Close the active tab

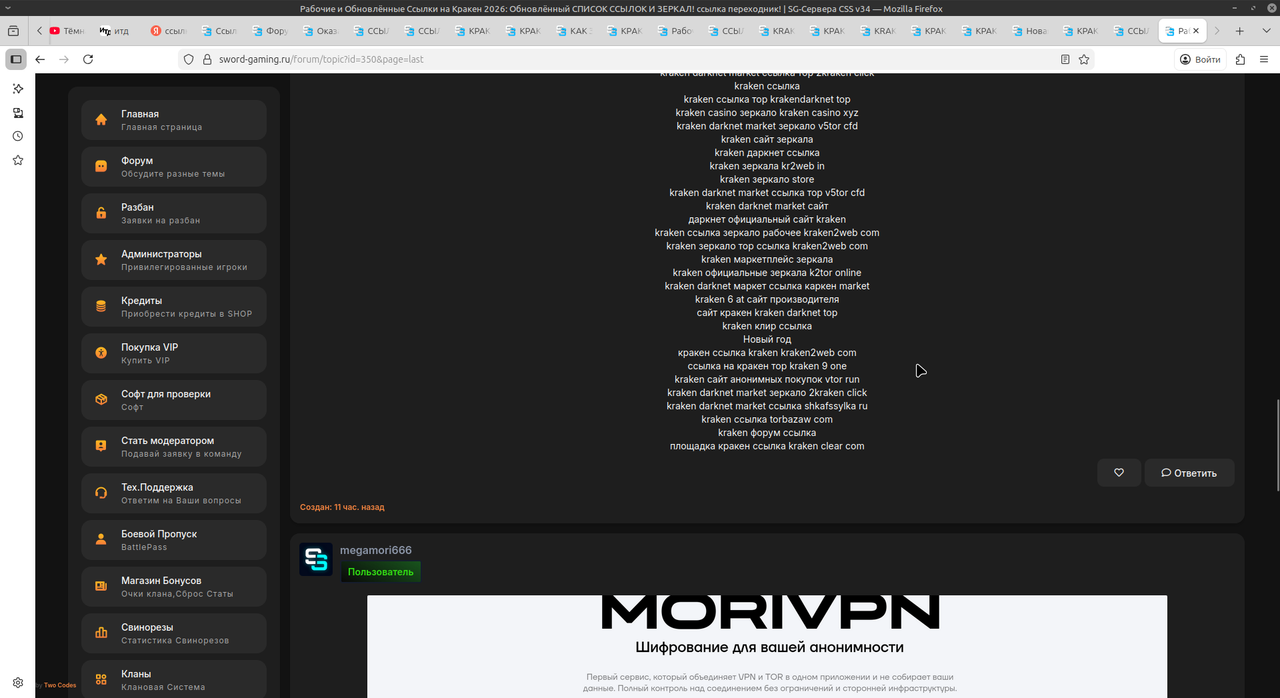pyautogui.click(x=1196, y=31)
